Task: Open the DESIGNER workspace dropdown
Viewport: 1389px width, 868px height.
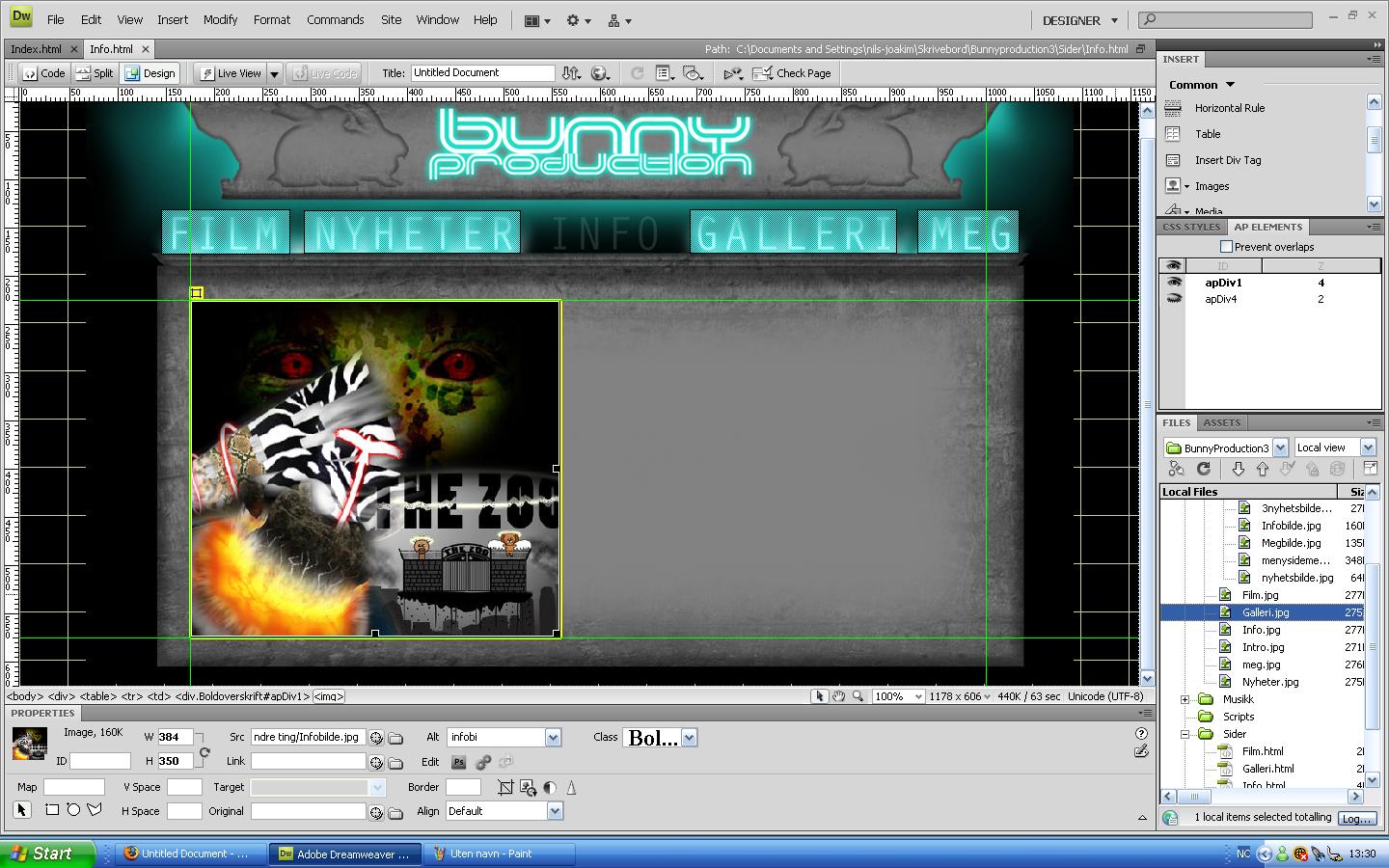Action: 1080,20
